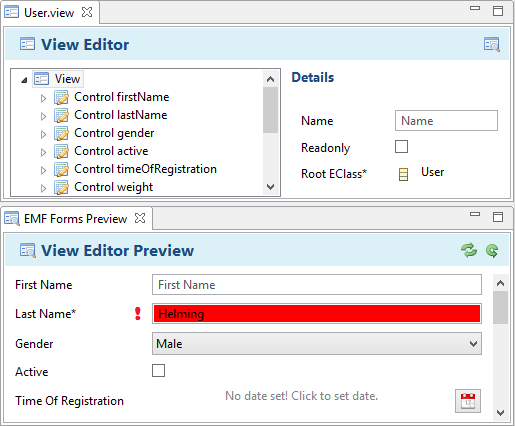Viewport: 515px width, 426px height.
Task: Click into the First Name input field
Action: pyautogui.click(x=317, y=285)
